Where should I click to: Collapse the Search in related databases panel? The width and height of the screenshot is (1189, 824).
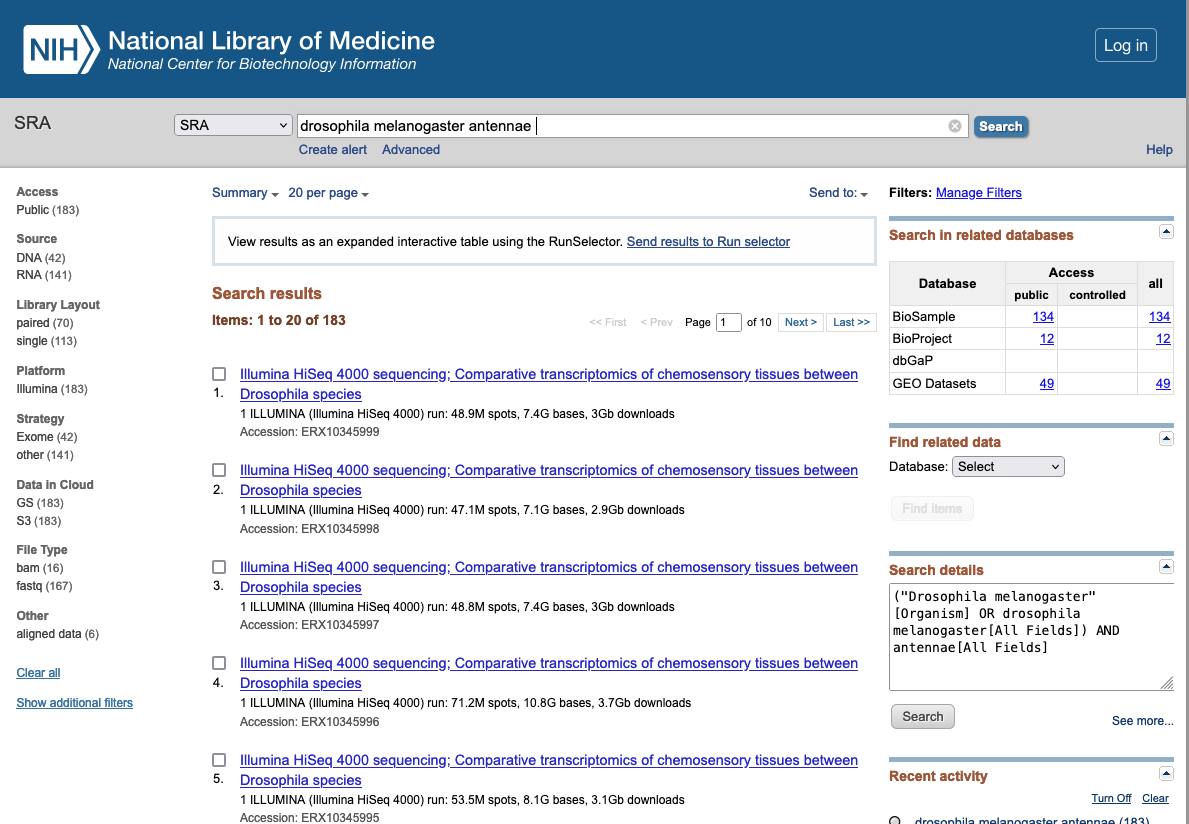[1165, 232]
